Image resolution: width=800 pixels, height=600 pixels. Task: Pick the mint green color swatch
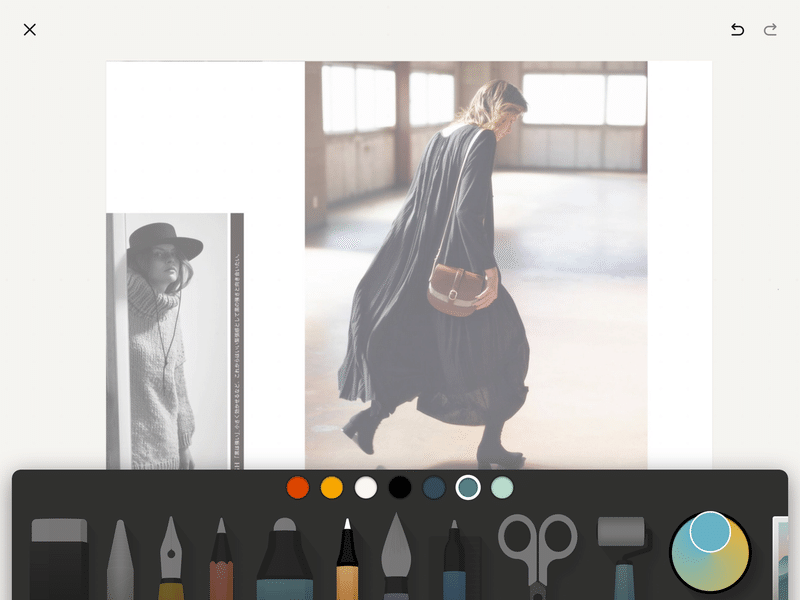[x=500, y=488]
